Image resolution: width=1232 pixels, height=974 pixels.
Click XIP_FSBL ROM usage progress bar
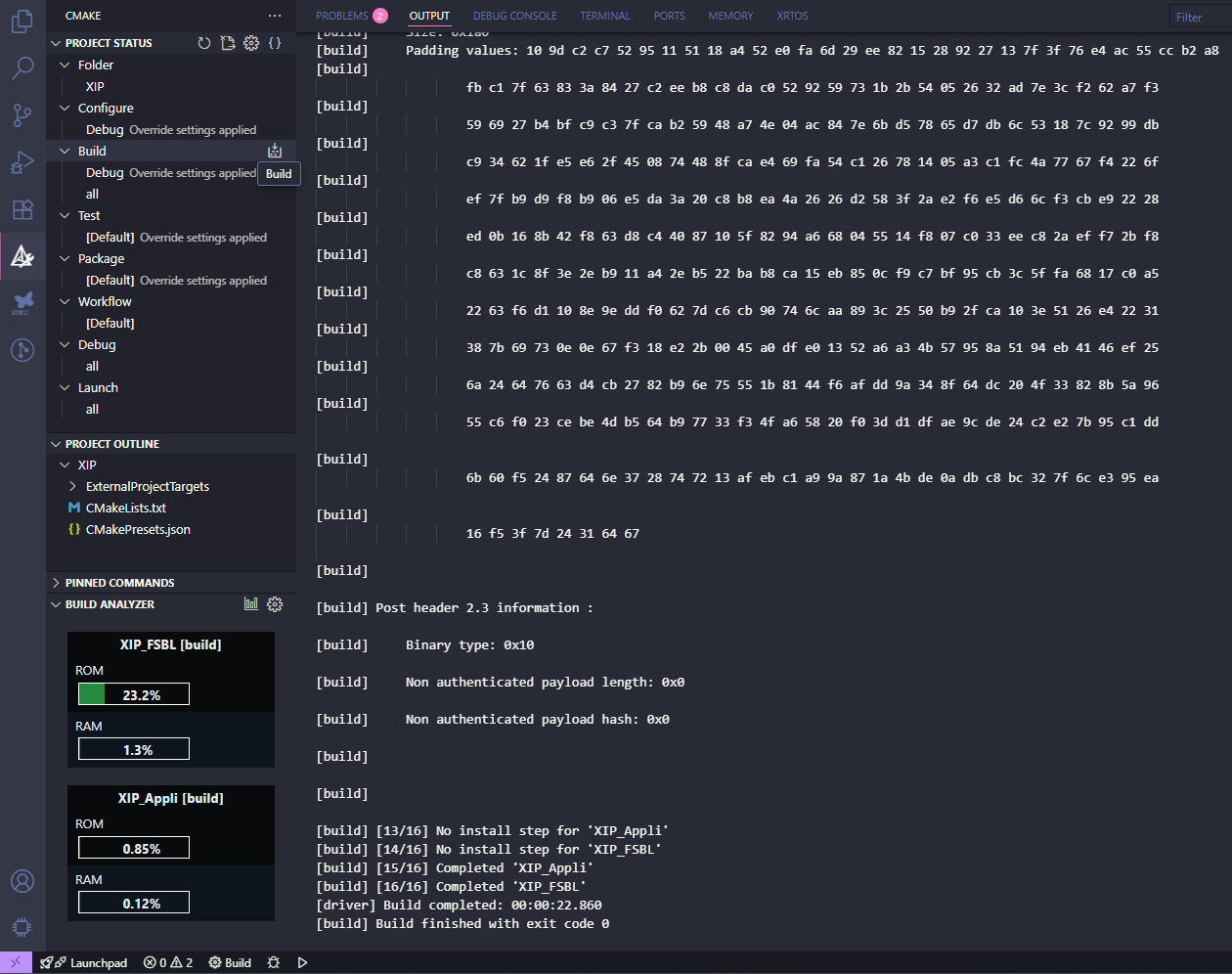(x=132, y=694)
